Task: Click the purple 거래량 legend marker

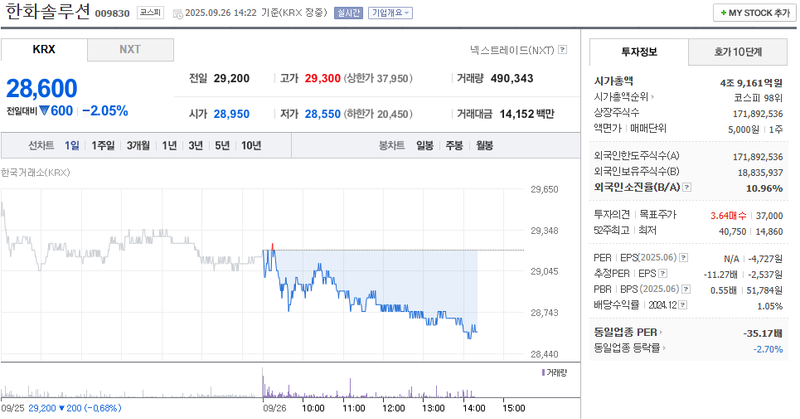Action: [543, 373]
